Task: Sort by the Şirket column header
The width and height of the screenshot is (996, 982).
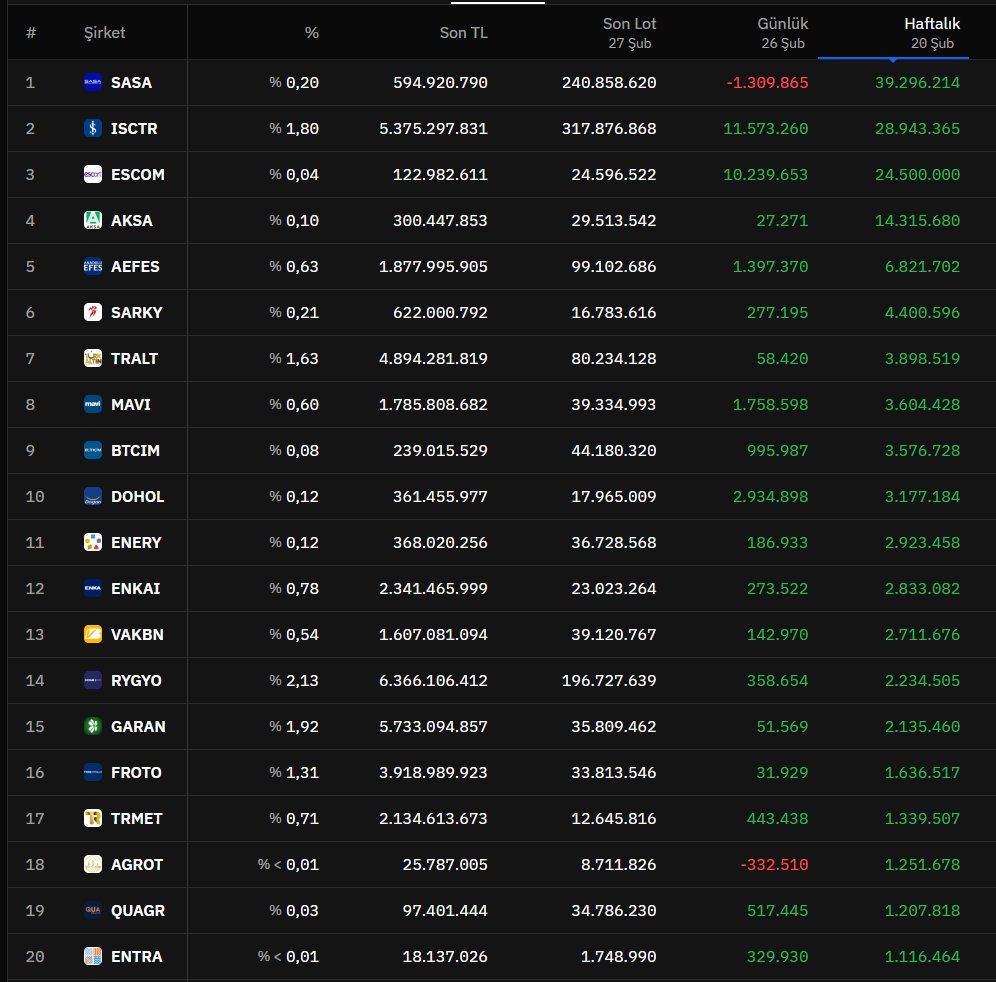Action: coord(105,33)
